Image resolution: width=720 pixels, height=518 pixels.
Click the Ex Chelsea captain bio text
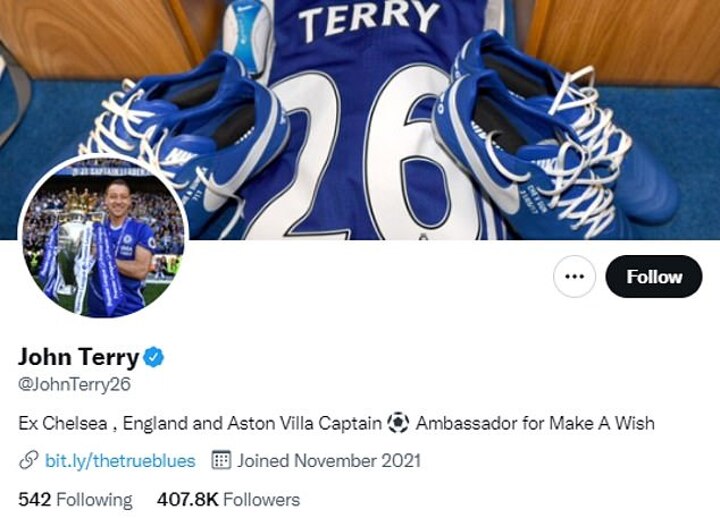(x=200, y=423)
